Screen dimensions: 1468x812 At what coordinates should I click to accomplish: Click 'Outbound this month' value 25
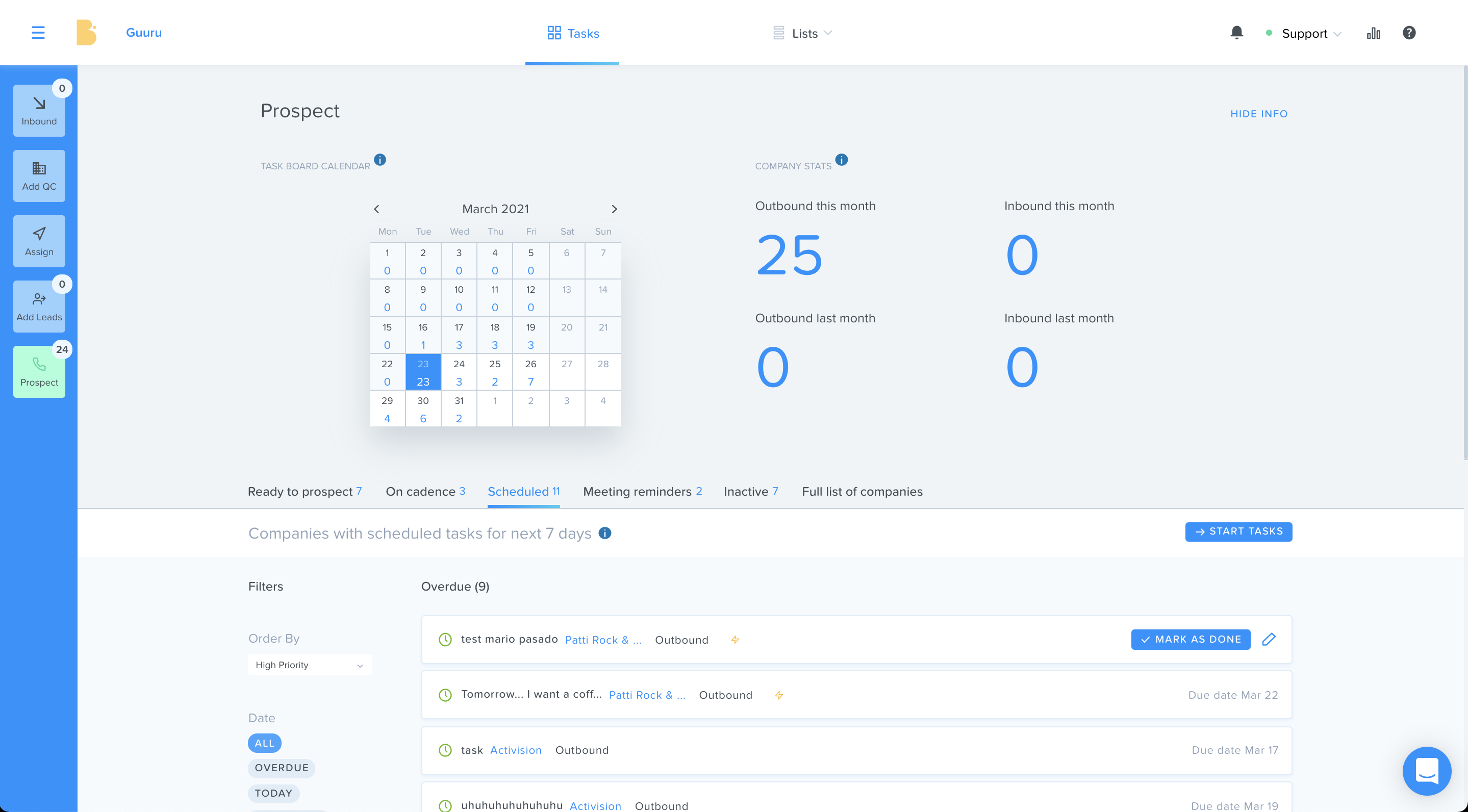point(789,255)
